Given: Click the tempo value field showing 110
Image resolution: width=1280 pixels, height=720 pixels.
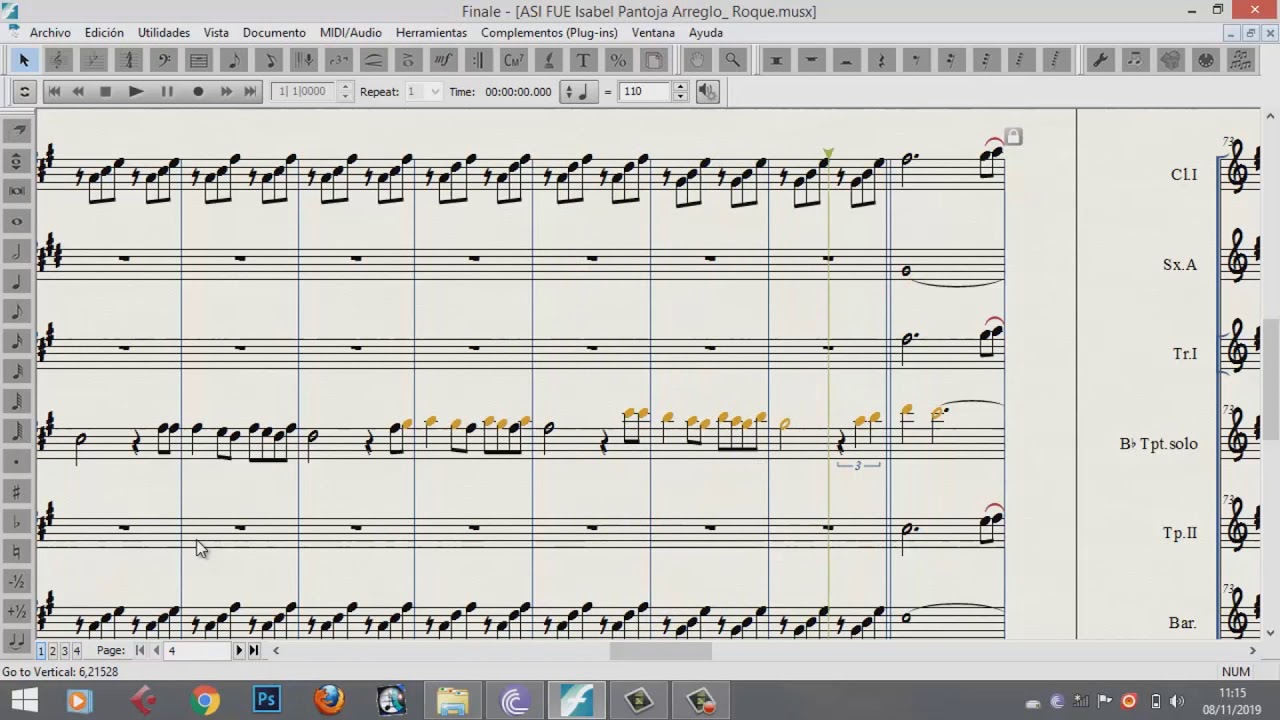Looking at the screenshot, I should (x=645, y=91).
